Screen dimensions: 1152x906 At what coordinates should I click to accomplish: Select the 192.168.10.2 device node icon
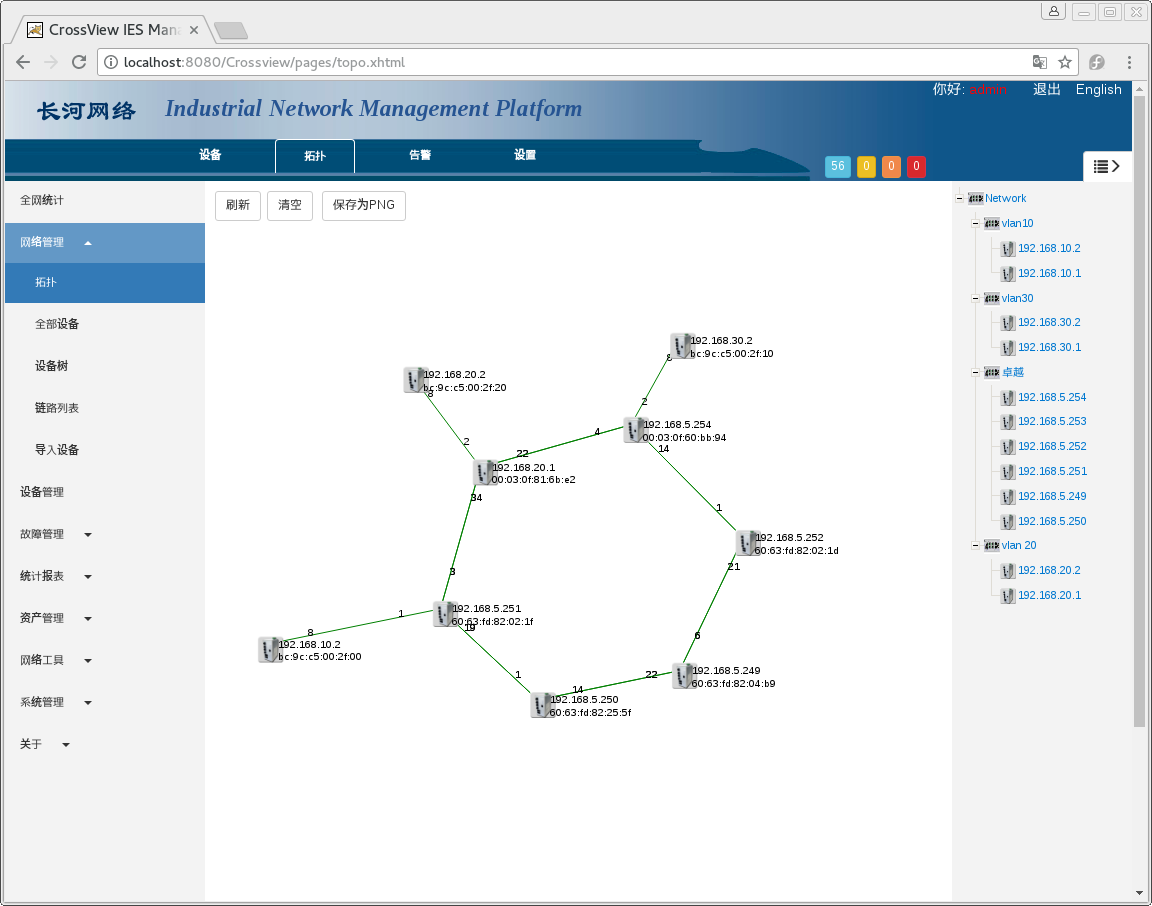pos(268,650)
